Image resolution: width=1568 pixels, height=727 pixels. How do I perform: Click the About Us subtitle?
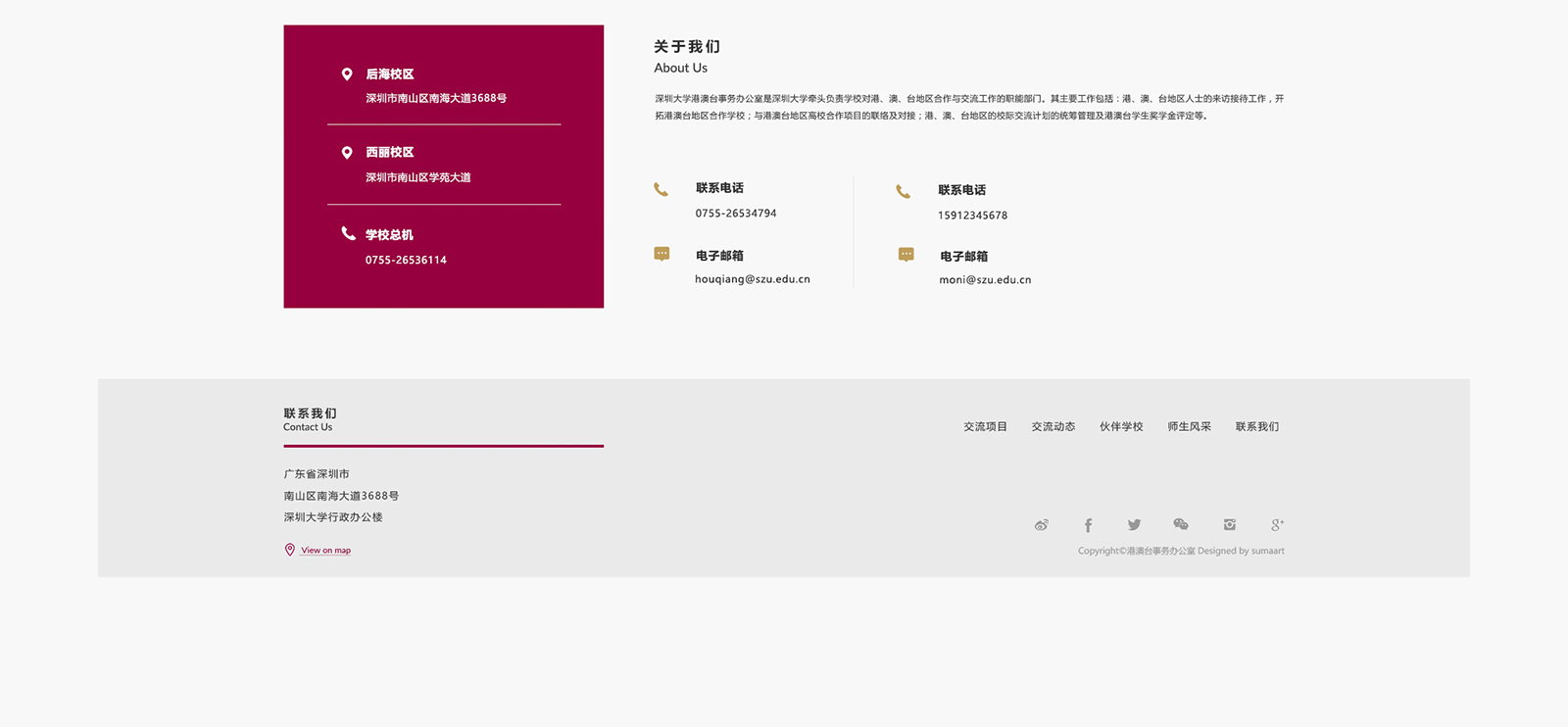coord(681,68)
